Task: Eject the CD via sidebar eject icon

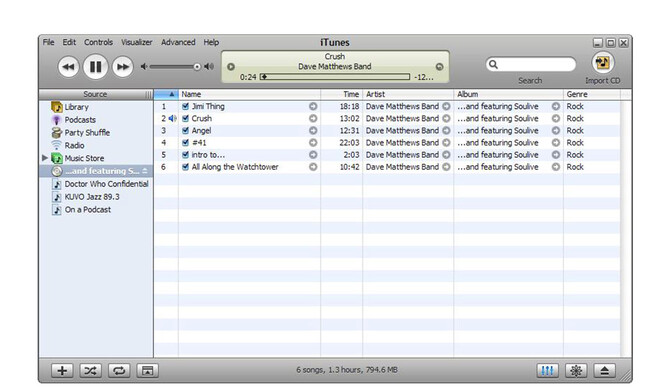Action: coord(145,171)
